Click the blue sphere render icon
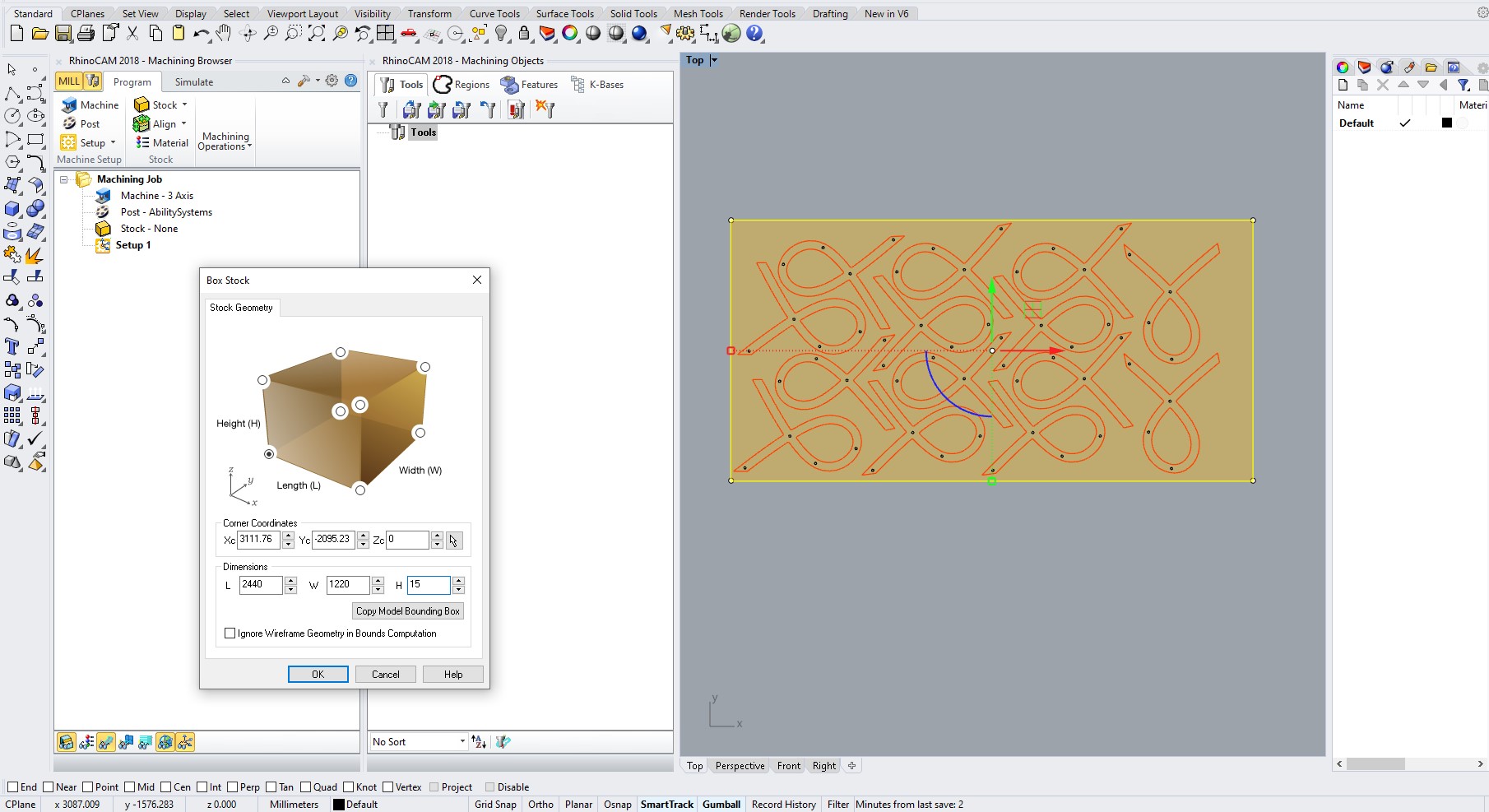Viewport: 1489px width, 812px height. click(x=639, y=34)
